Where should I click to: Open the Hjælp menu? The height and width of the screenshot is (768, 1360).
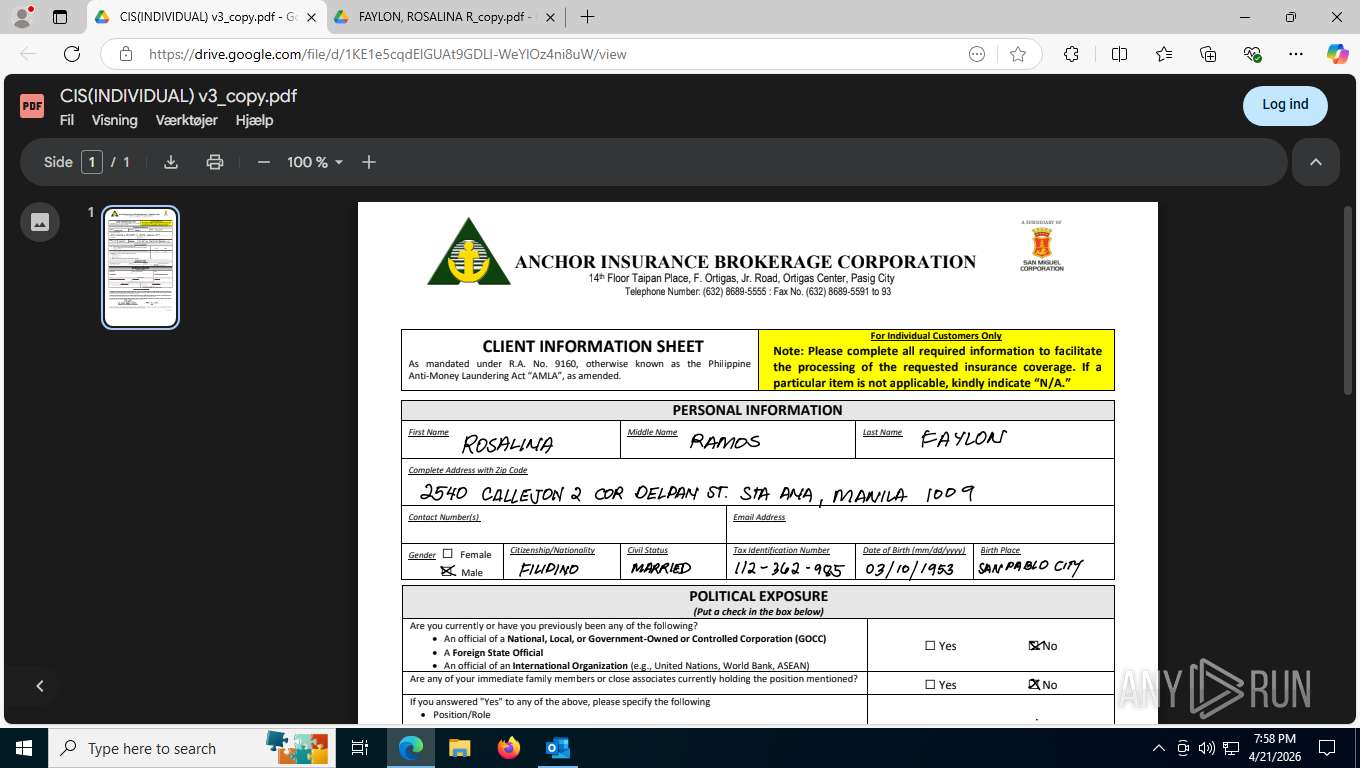(x=254, y=120)
